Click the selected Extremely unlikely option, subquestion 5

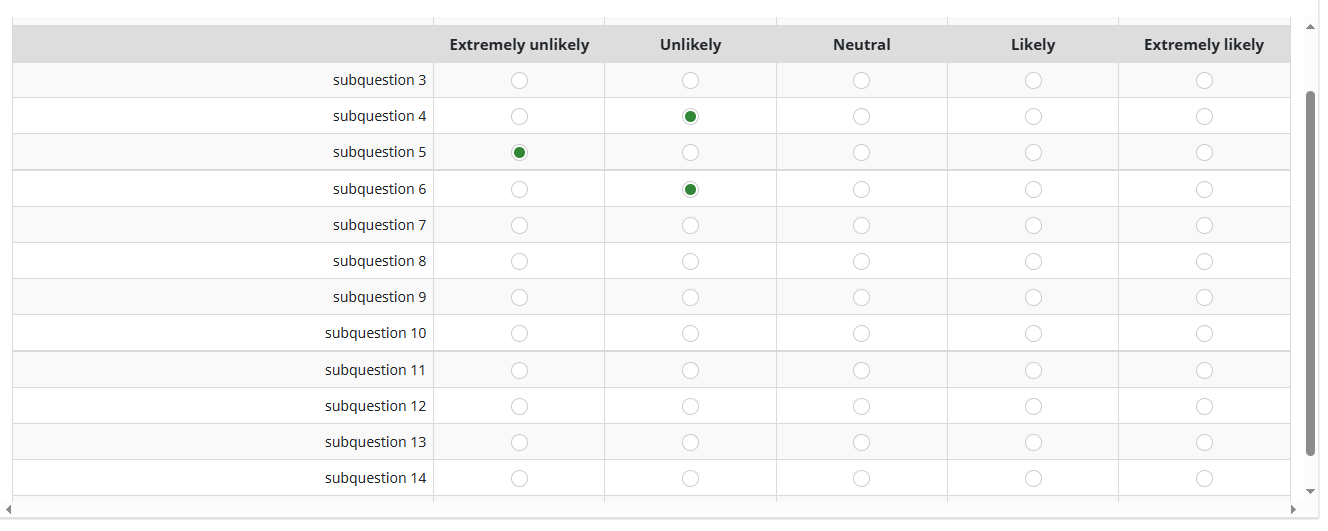click(x=519, y=153)
